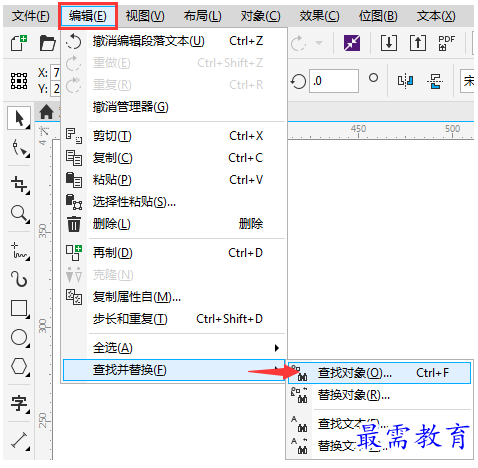Choose 再制(D) menu entry

point(174,253)
